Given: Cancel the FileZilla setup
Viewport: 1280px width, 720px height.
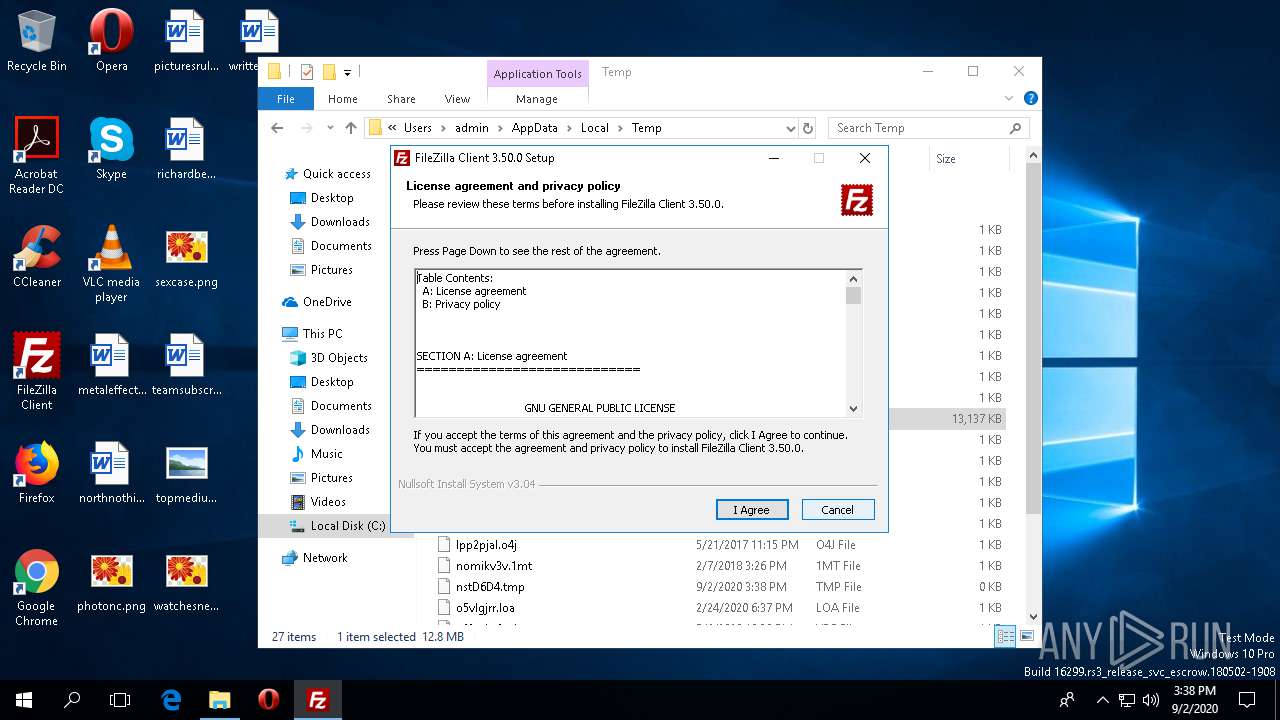Looking at the screenshot, I should coord(838,510).
